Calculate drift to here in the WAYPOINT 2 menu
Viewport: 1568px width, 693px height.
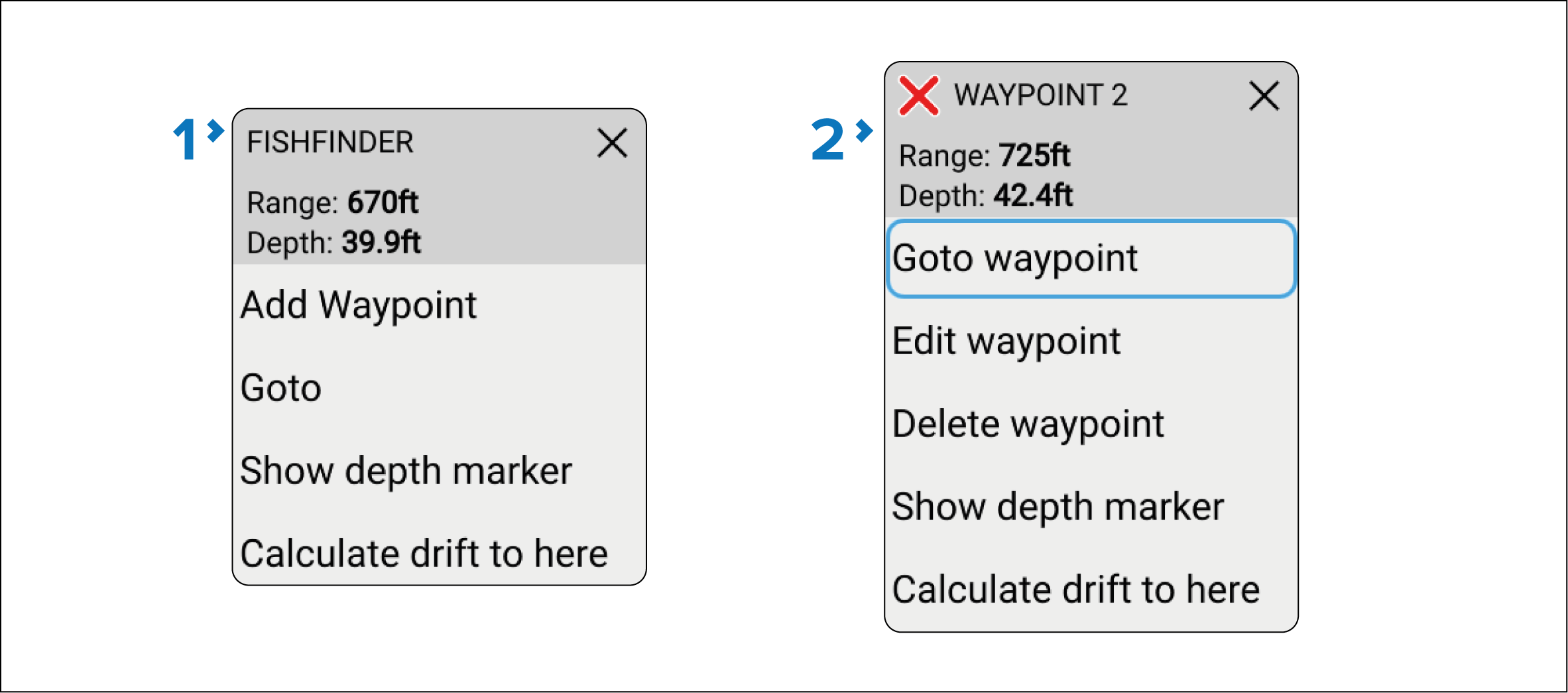click(x=1075, y=590)
